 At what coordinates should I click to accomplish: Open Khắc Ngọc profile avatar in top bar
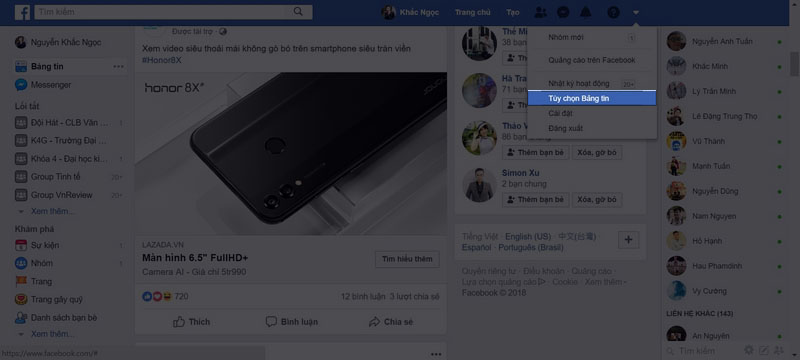(389, 12)
